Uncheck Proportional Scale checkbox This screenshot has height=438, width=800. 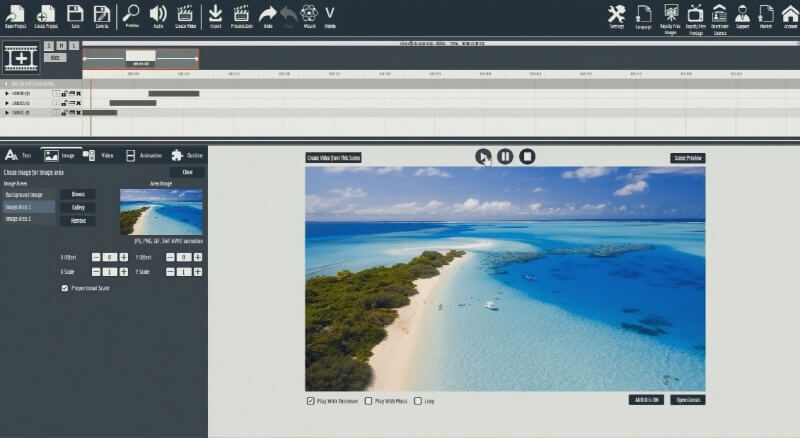pos(65,288)
